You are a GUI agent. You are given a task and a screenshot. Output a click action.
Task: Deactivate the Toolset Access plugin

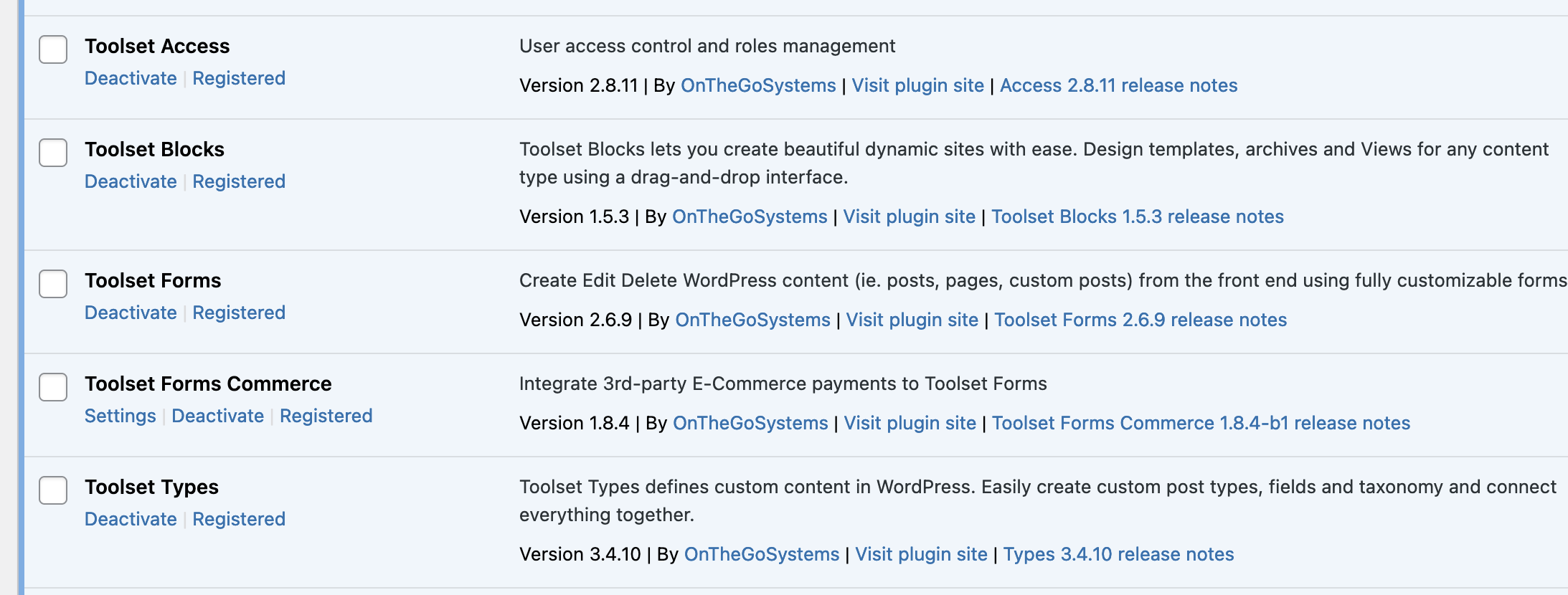(x=131, y=78)
